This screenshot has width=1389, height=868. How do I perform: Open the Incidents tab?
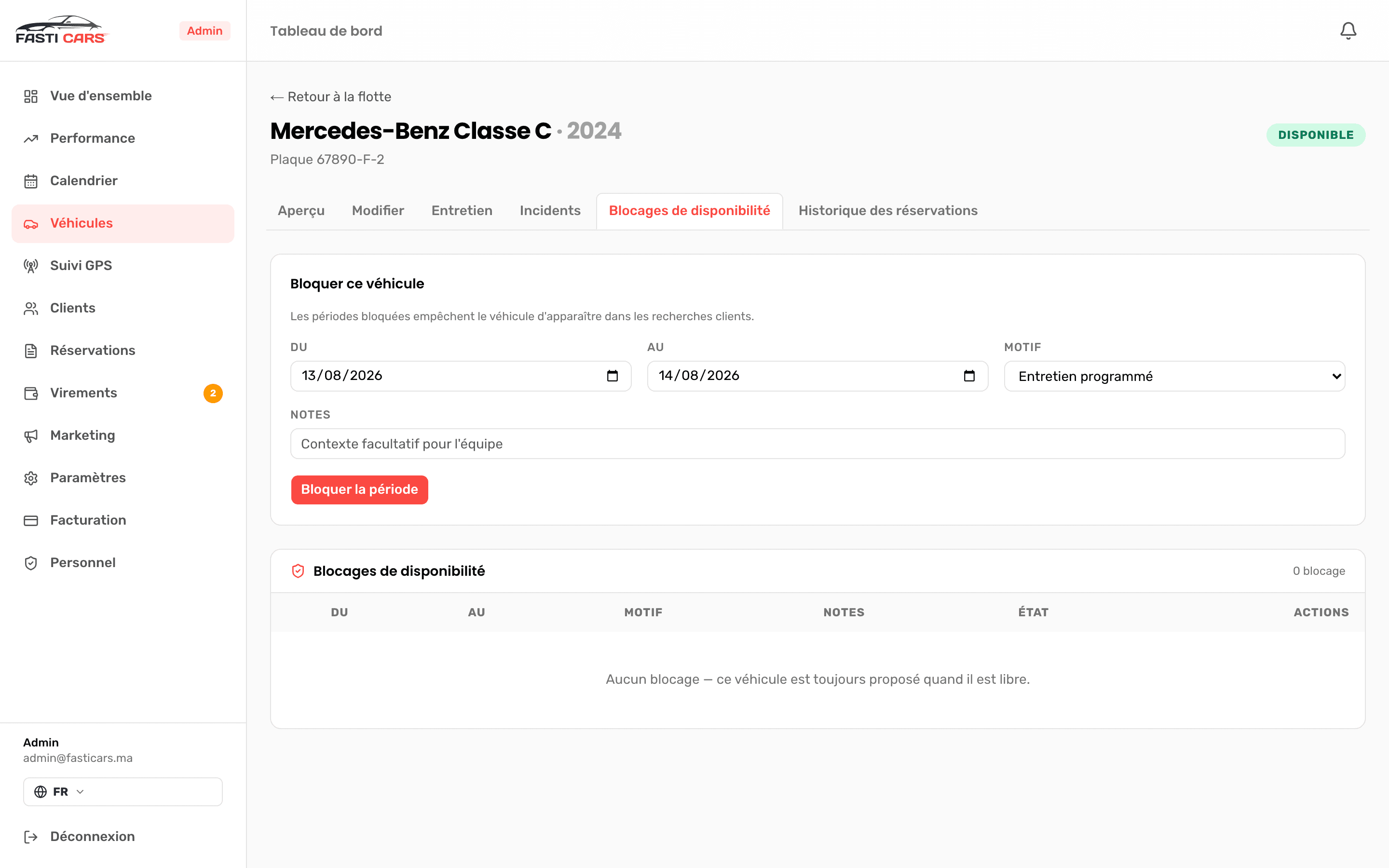pyautogui.click(x=550, y=211)
